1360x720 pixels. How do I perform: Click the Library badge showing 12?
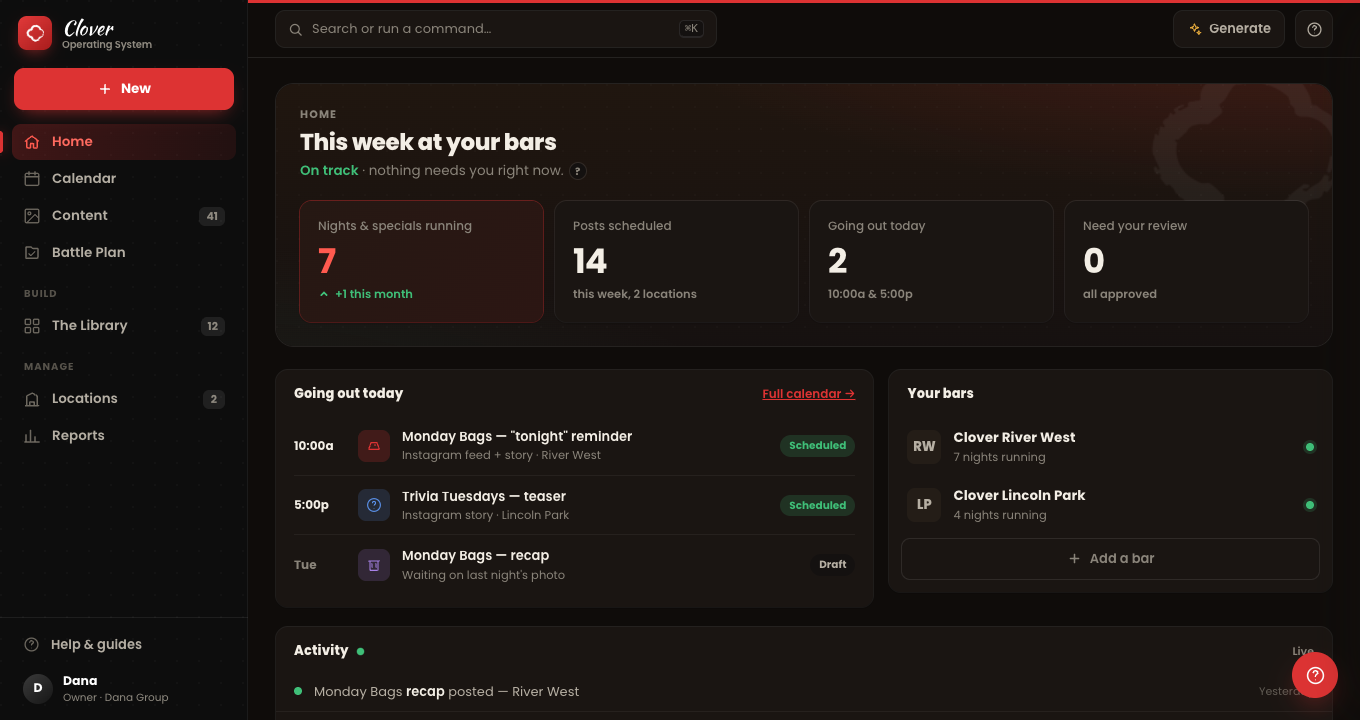(212, 326)
